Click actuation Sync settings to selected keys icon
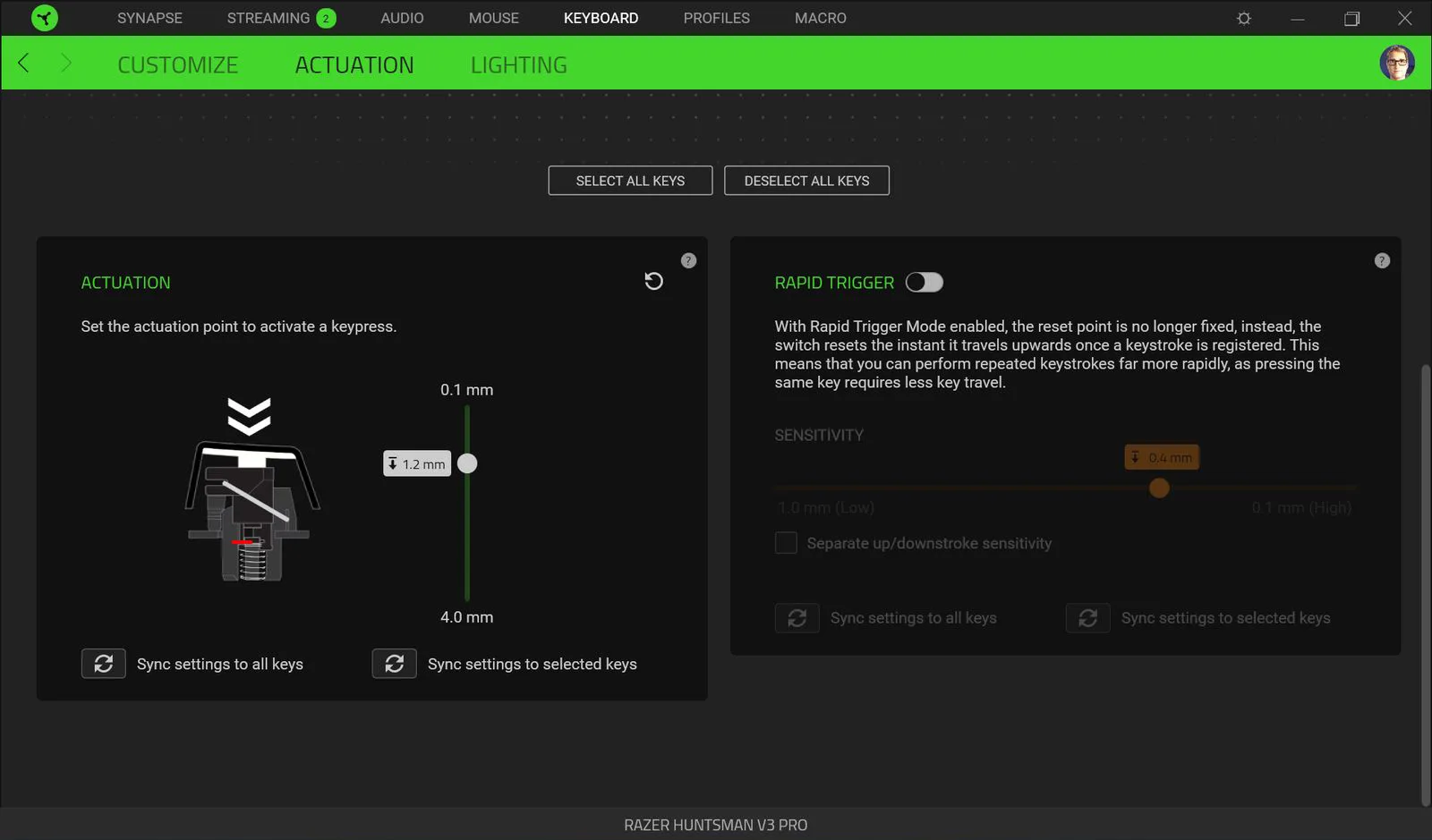 (395, 664)
